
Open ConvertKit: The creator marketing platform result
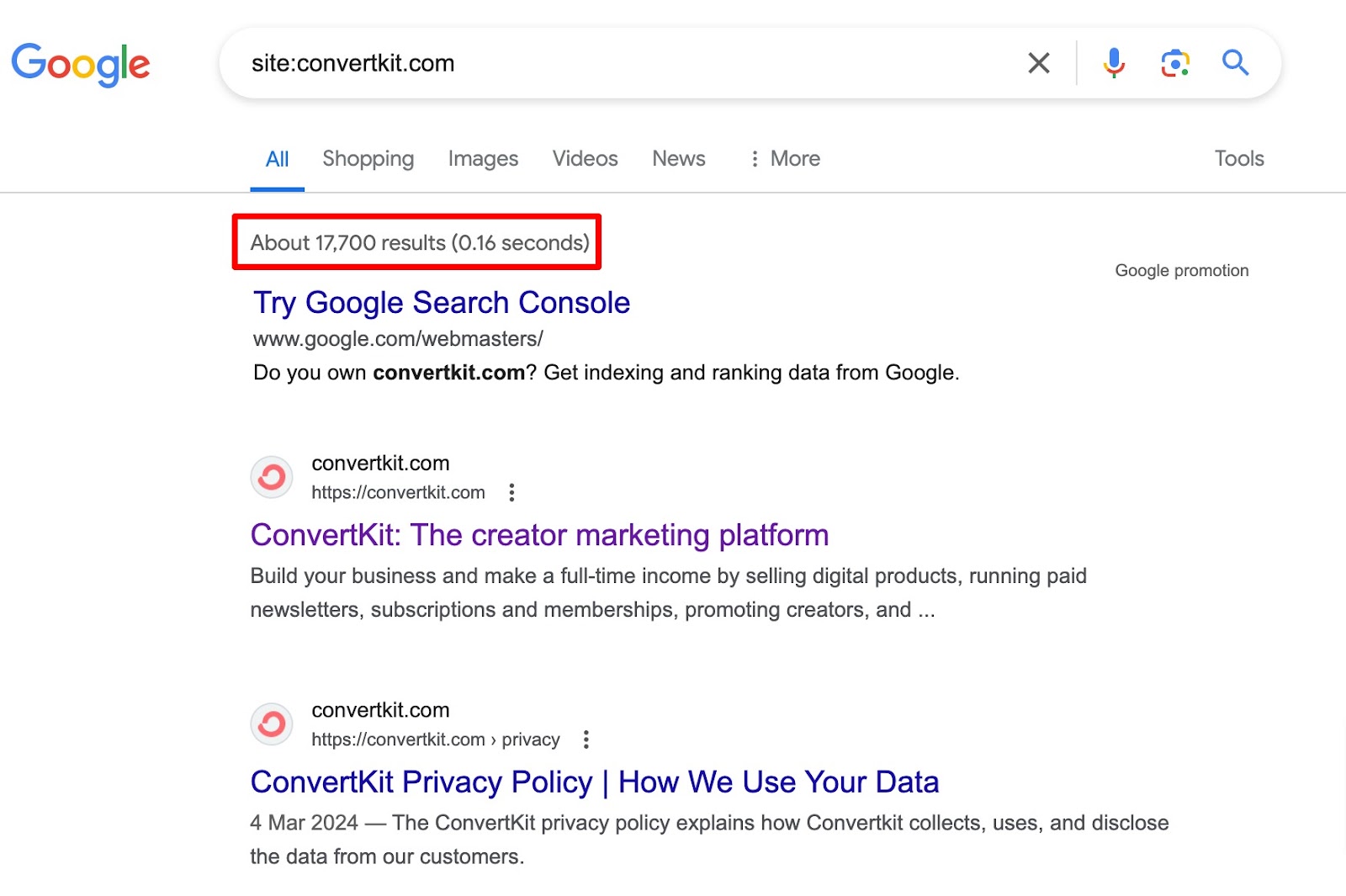click(x=539, y=535)
